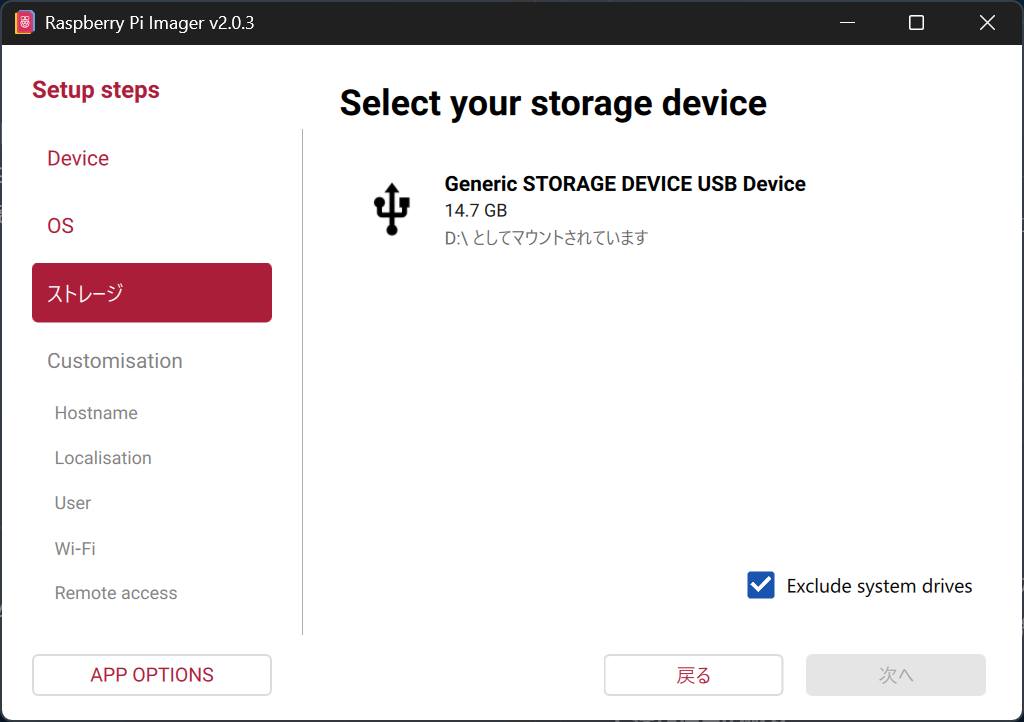Click the USB symbol icon

coord(392,209)
